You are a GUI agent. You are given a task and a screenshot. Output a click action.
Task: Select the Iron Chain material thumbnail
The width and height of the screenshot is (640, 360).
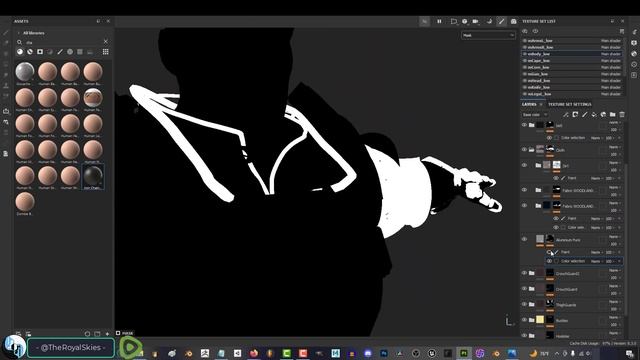[x=93, y=176]
